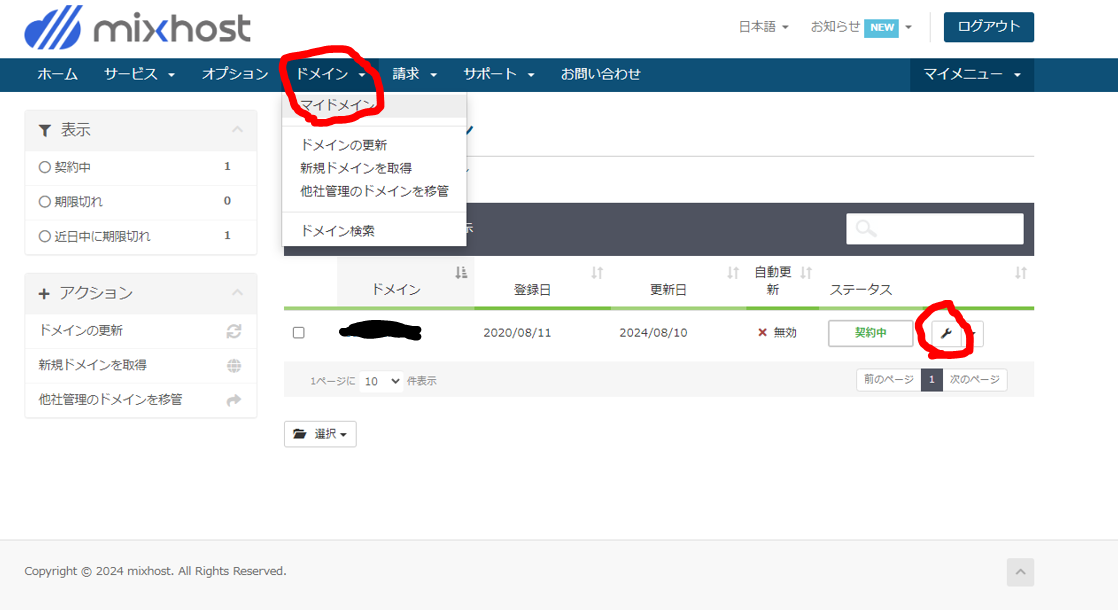Click the renewal date 2024/08/10
Image resolution: width=1118 pixels, height=610 pixels.
point(653,333)
